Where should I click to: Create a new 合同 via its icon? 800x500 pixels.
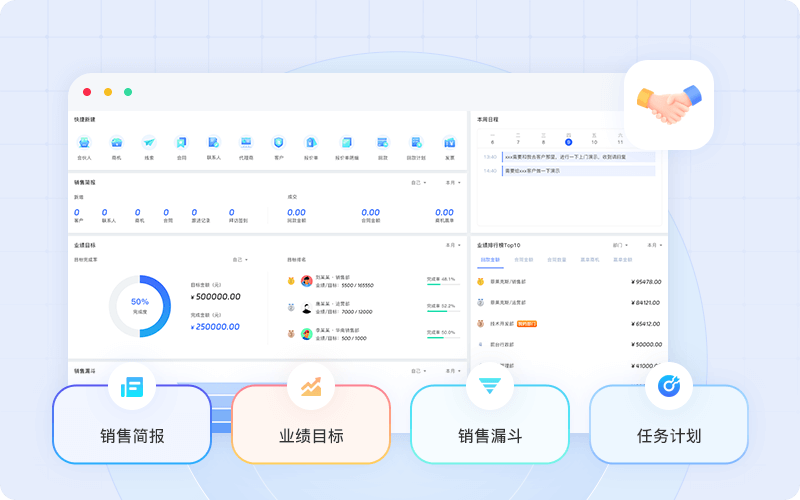pyautogui.click(x=181, y=143)
